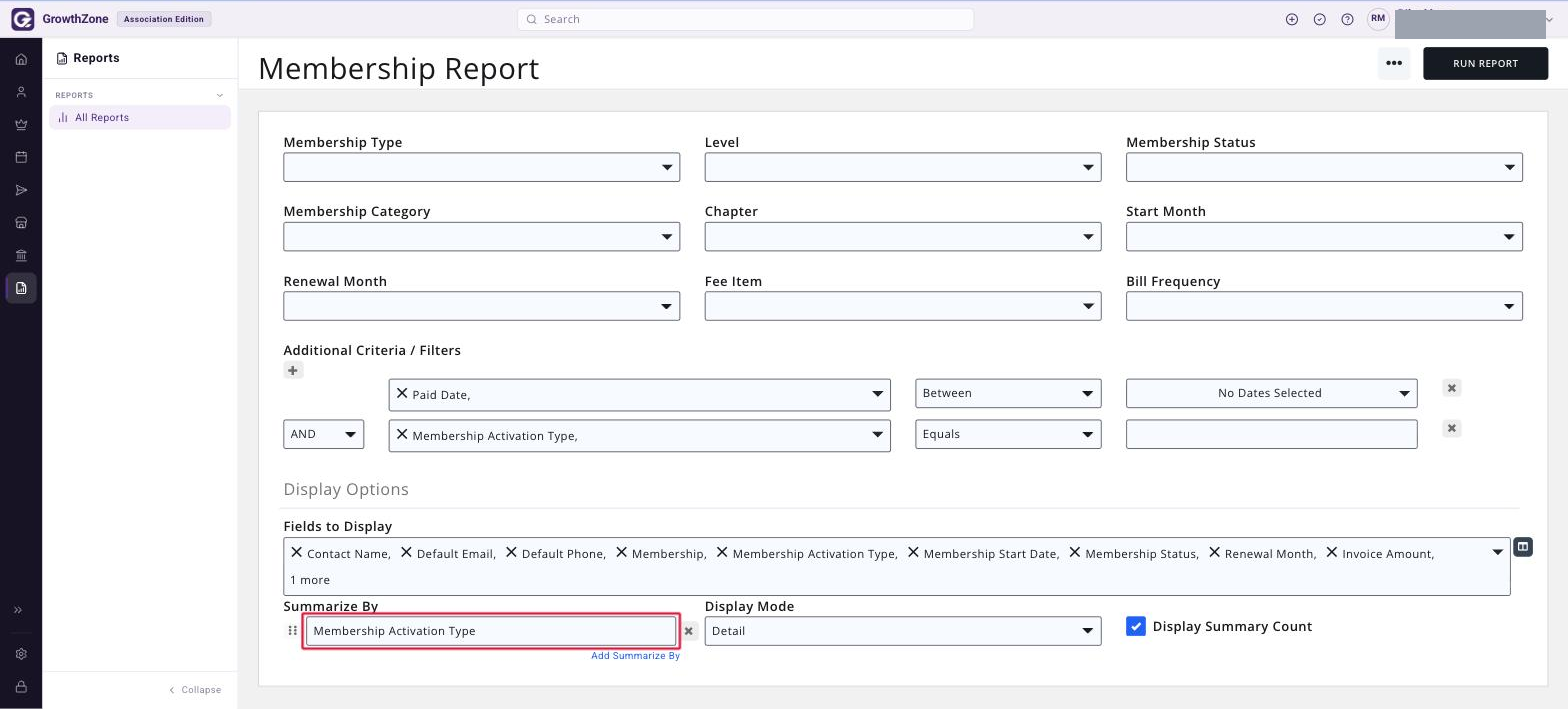This screenshot has height=709, width=1568.
Task: Remove the Membership Activation Type filter row
Action: [1452, 428]
